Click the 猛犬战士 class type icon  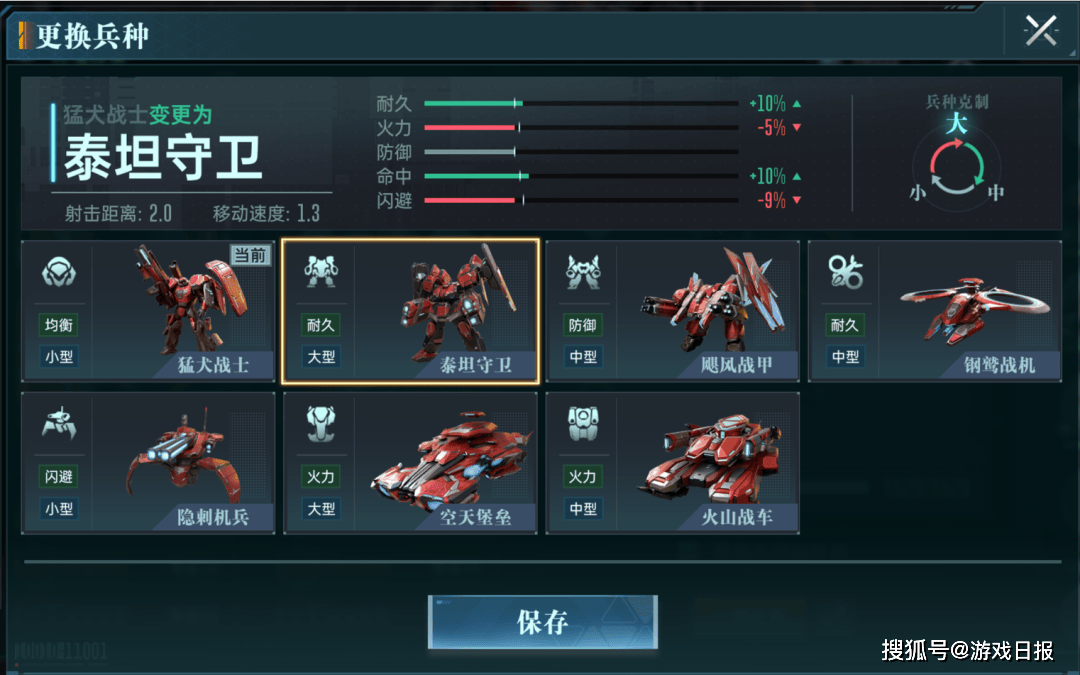coord(59,271)
